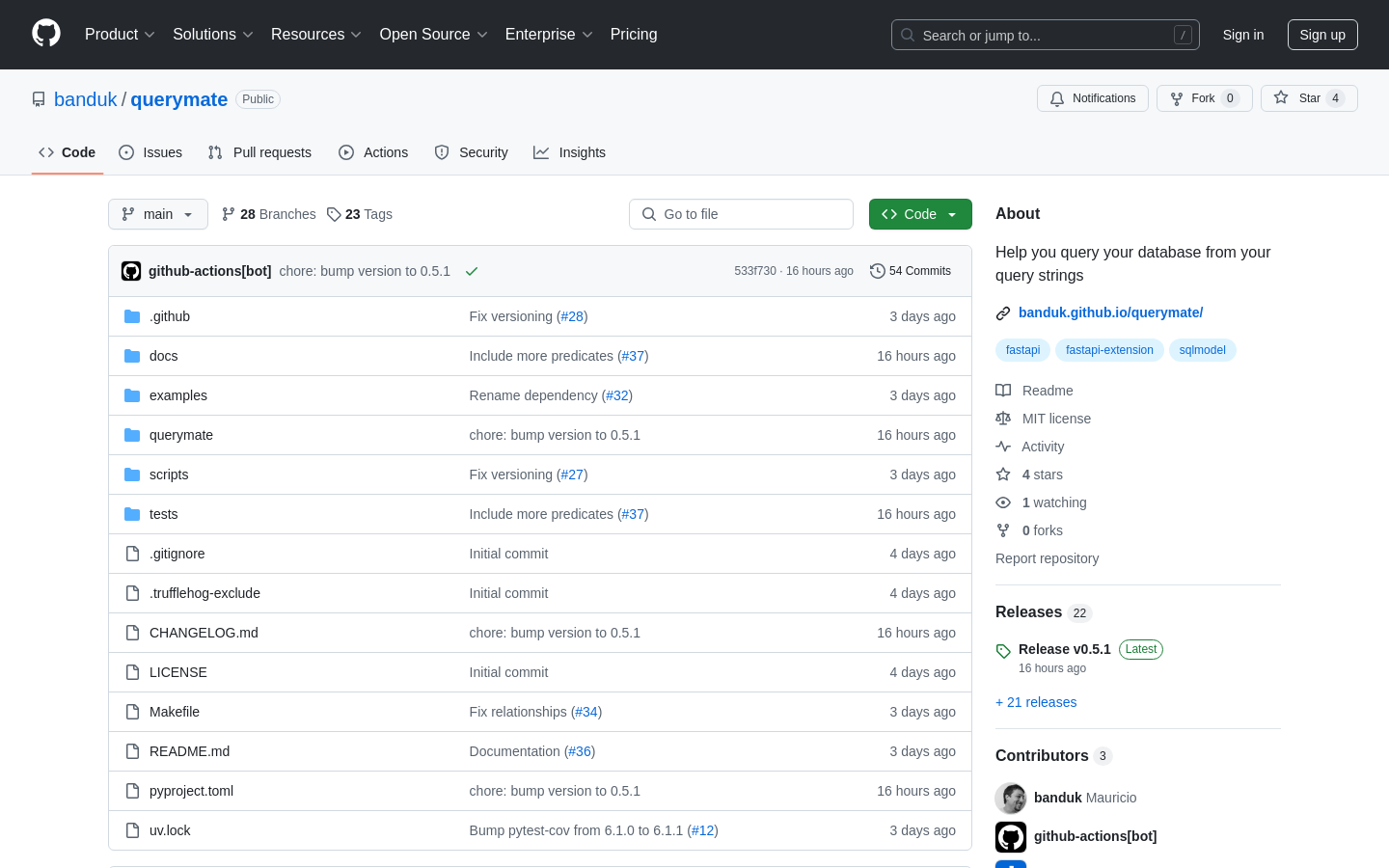Expand the Open Source menu
Viewport: 1389px width, 868px height.
434,35
